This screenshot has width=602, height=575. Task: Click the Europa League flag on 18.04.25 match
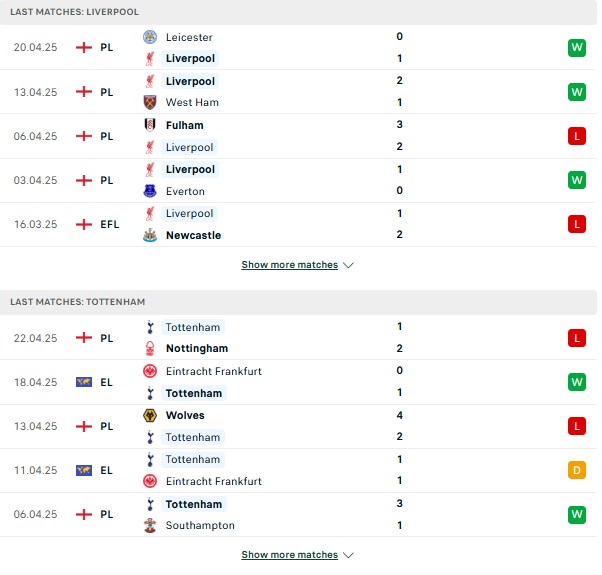84,382
